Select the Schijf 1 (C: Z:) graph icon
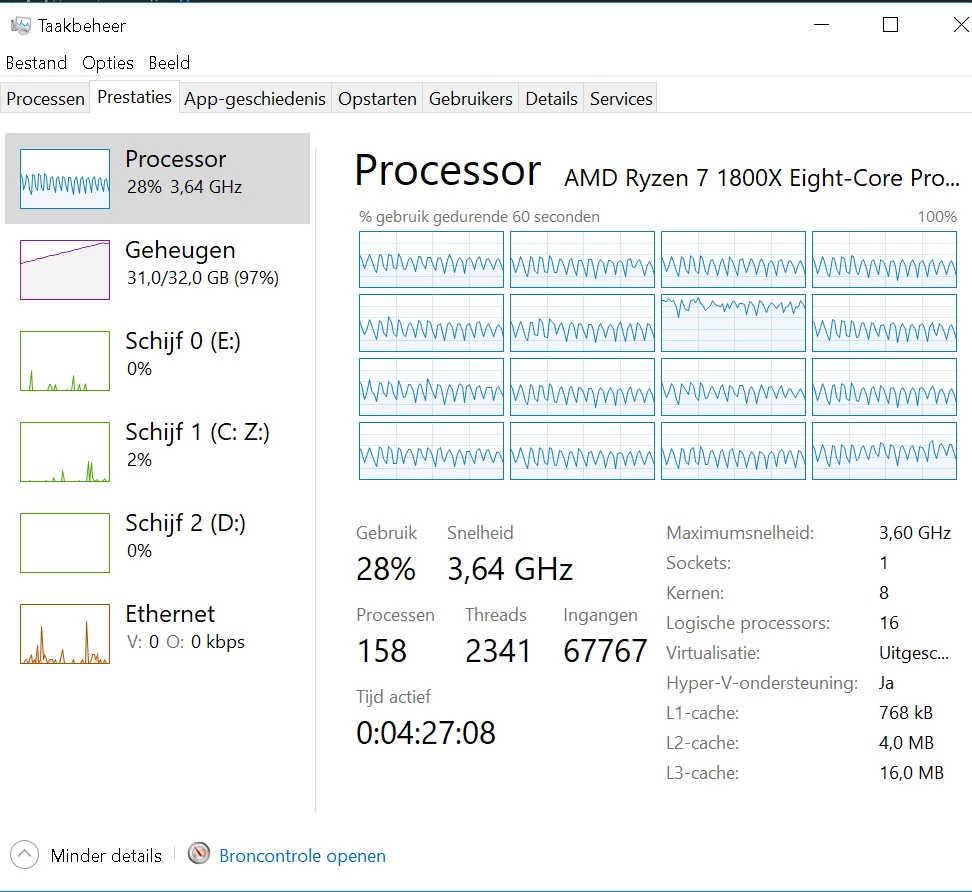Screen dimensions: 972x892 [x=64, y=452]
